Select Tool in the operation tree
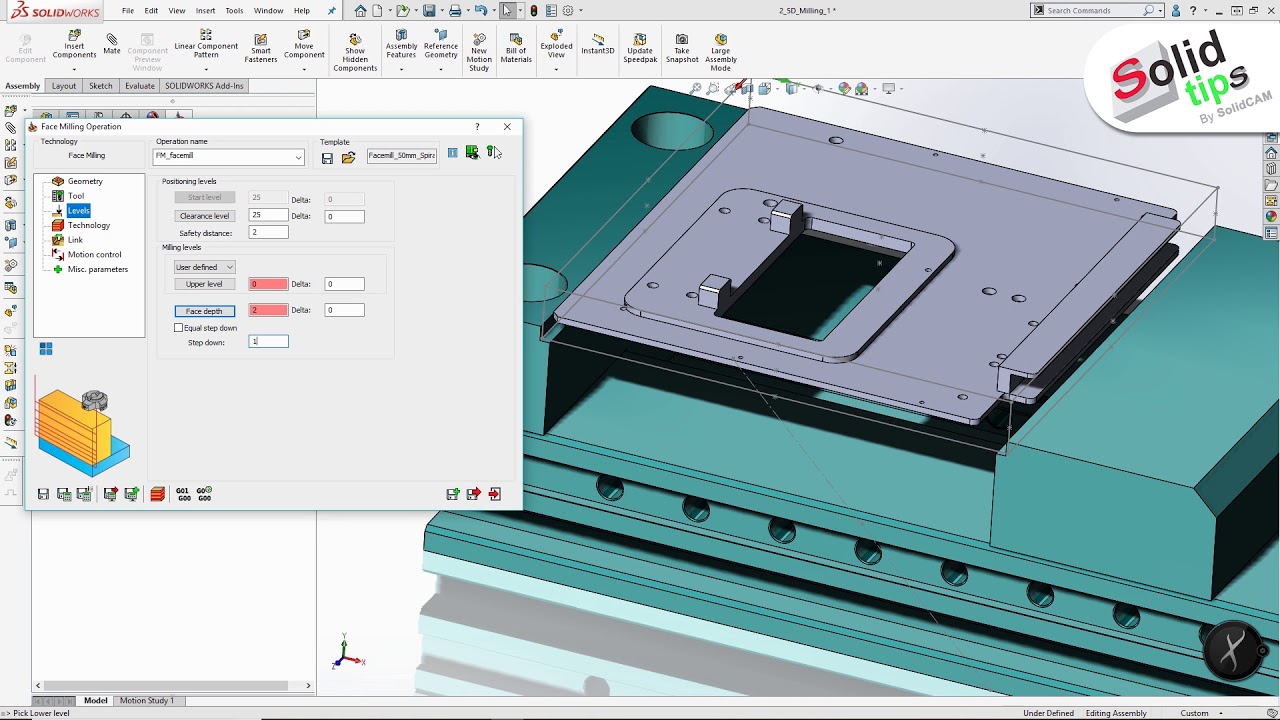1280x720 pixels. click(76, 196)
